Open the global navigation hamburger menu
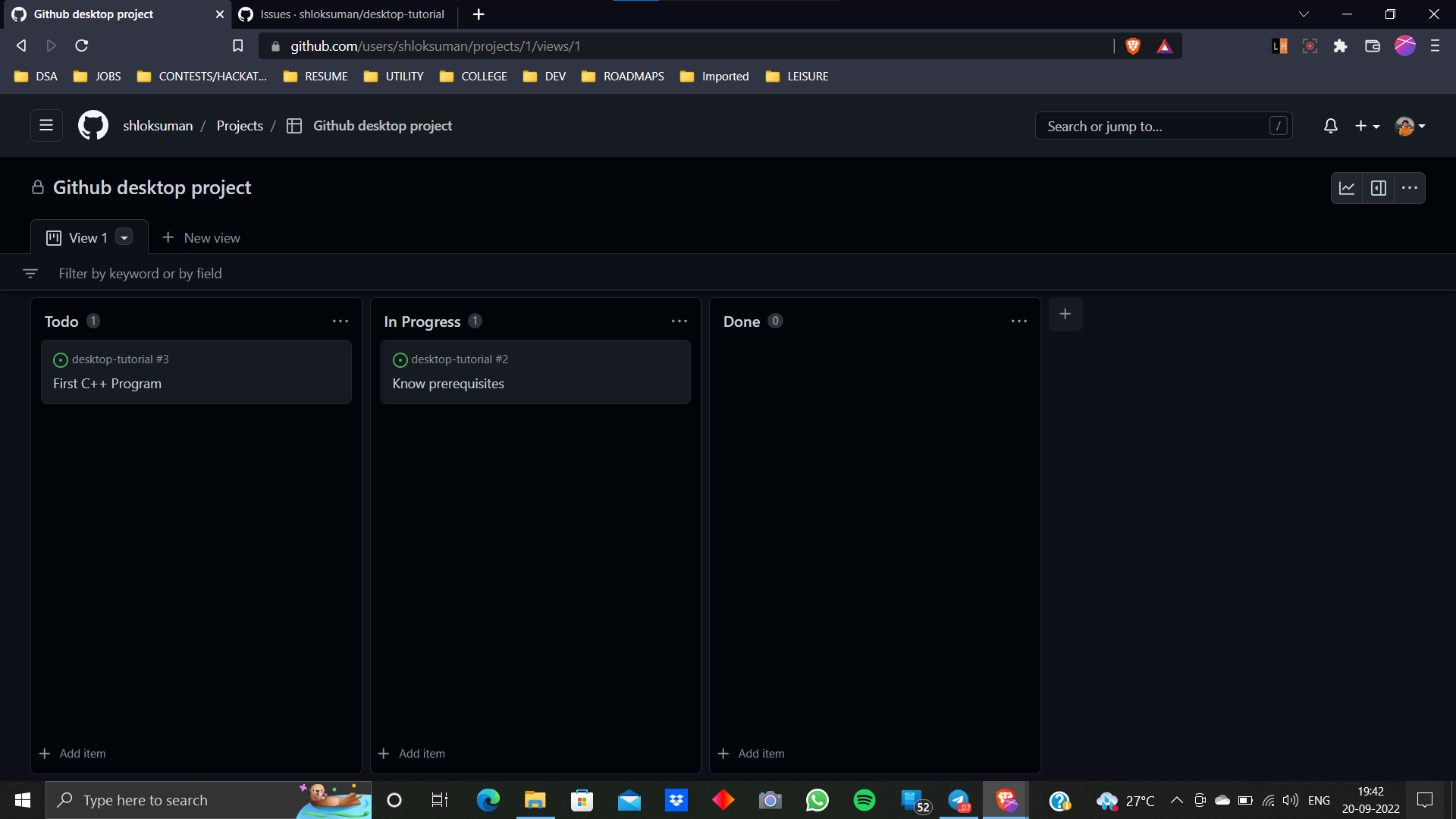Image resolution: width=1456 pixels, height=819 pixels. (45, 125)
